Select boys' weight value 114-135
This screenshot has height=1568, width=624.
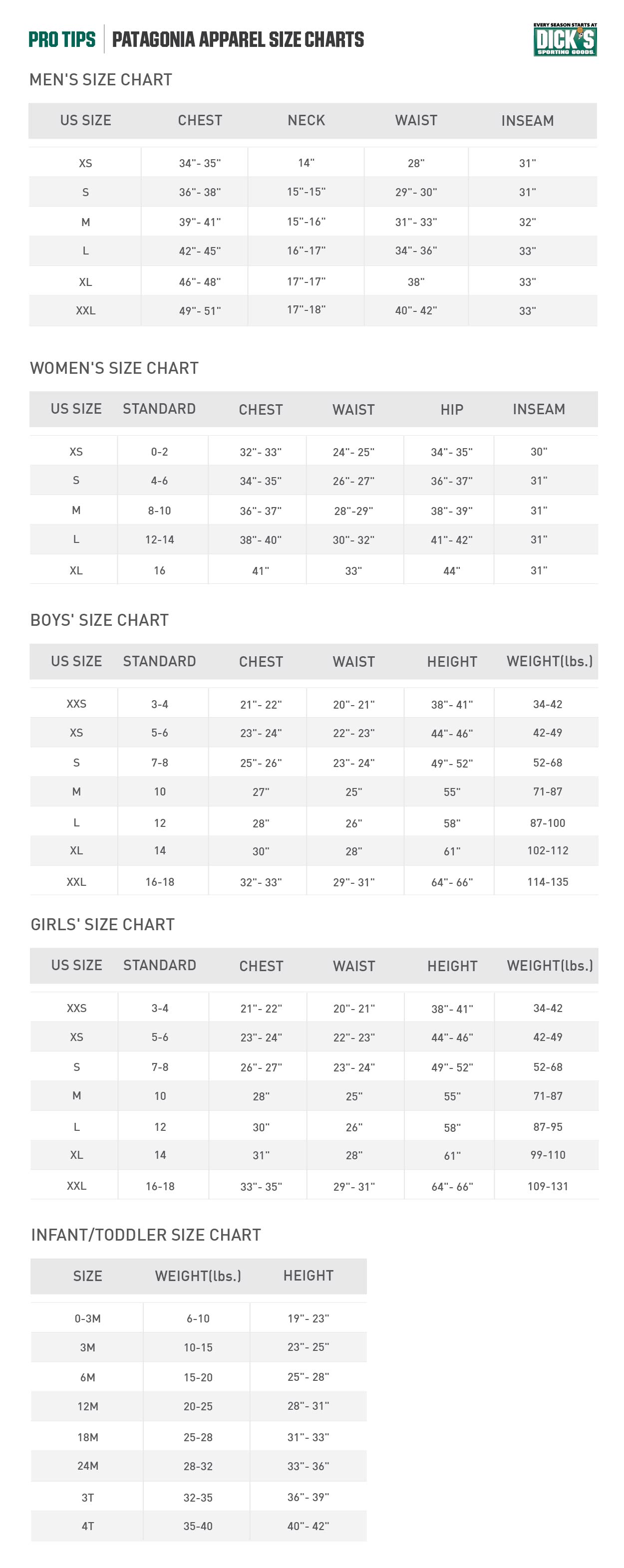pyautogui.click(x=547, y=881)
